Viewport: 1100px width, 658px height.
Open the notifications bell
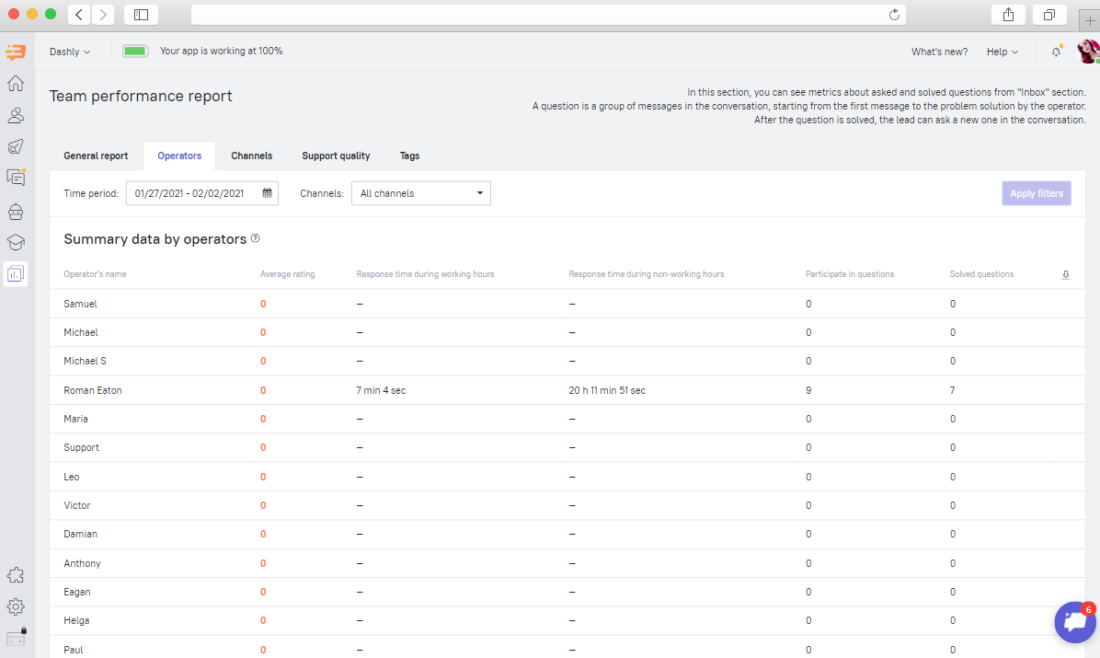(x=1056, y=50)
